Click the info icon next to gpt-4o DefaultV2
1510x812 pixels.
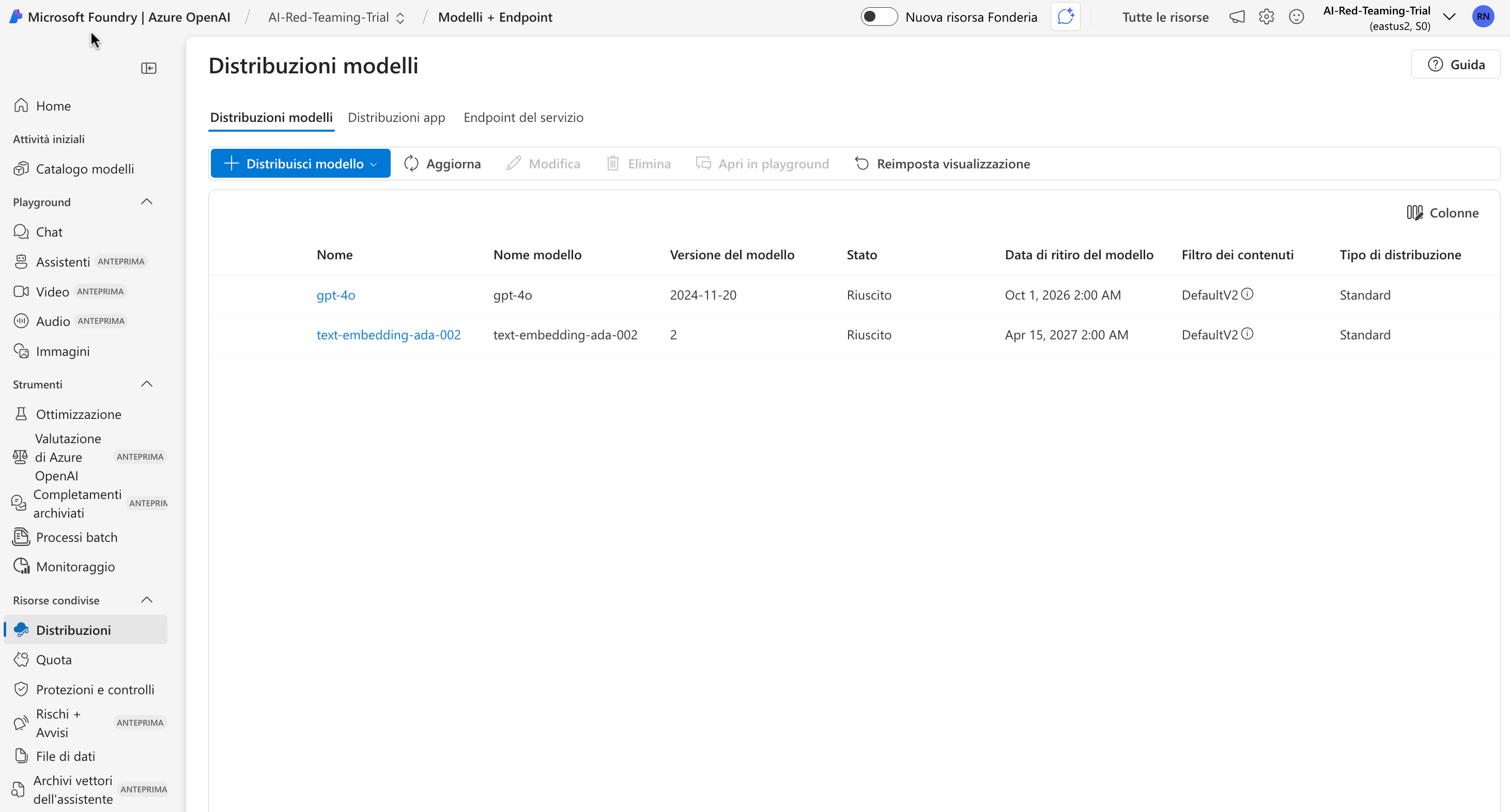1247,294
